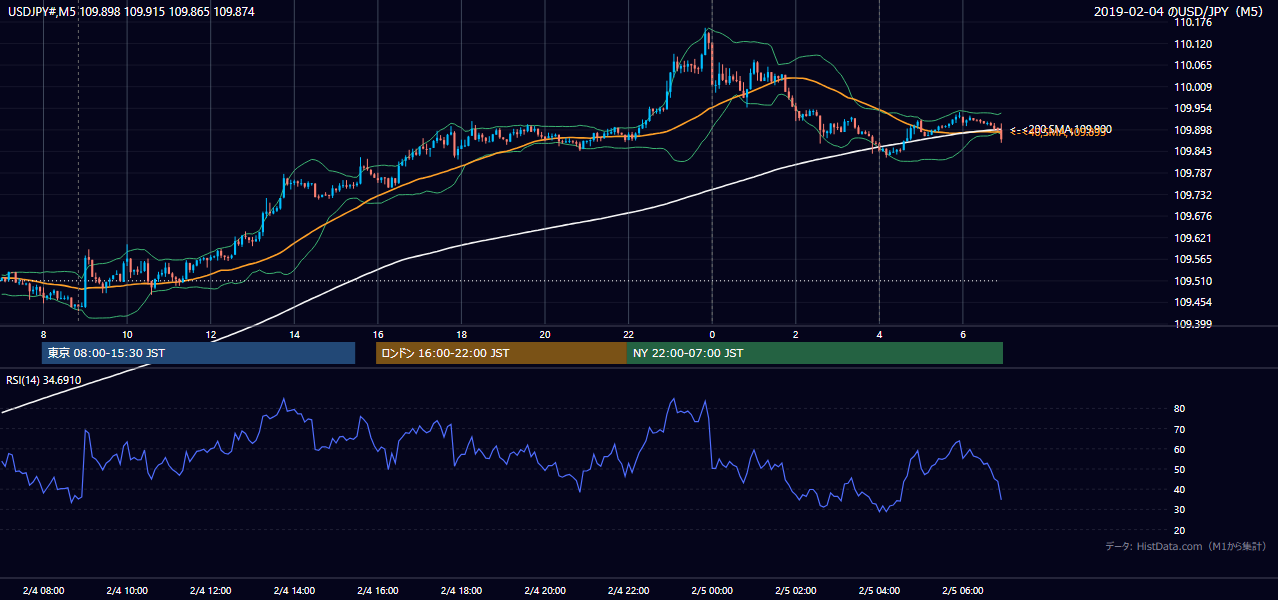This screenshot has width=1278, height=600.
Task: Click RSI scale value 30
Action: click(x=1180, y=510)
